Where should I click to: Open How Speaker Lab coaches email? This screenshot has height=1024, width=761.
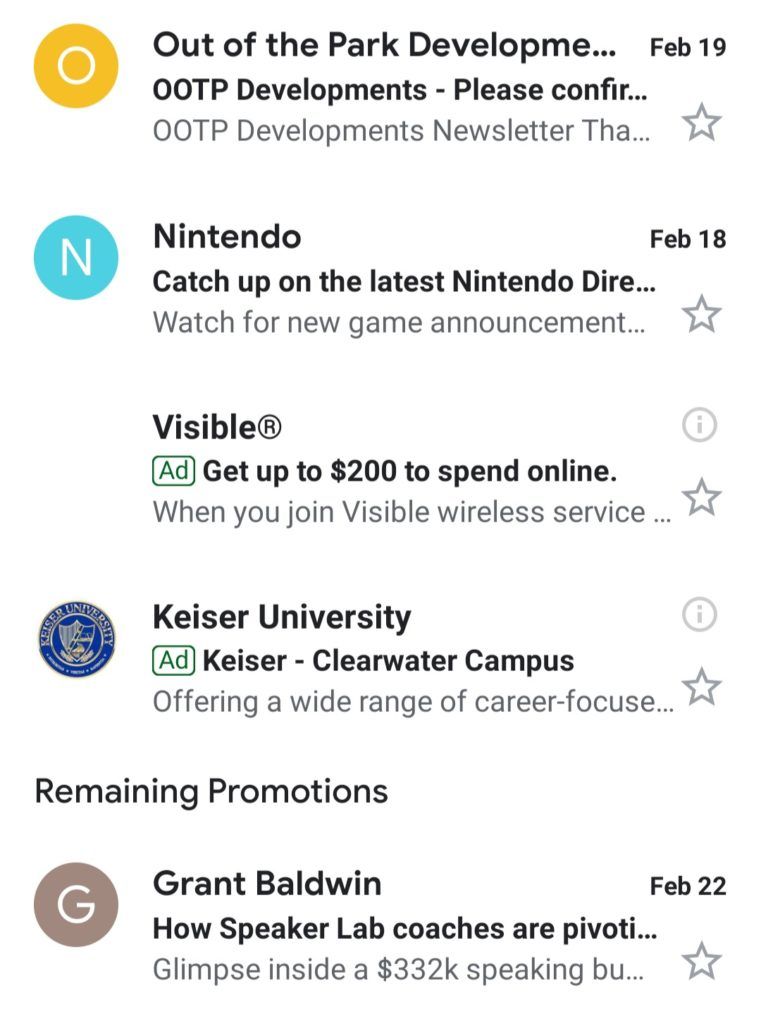click(x=404, y=929)
